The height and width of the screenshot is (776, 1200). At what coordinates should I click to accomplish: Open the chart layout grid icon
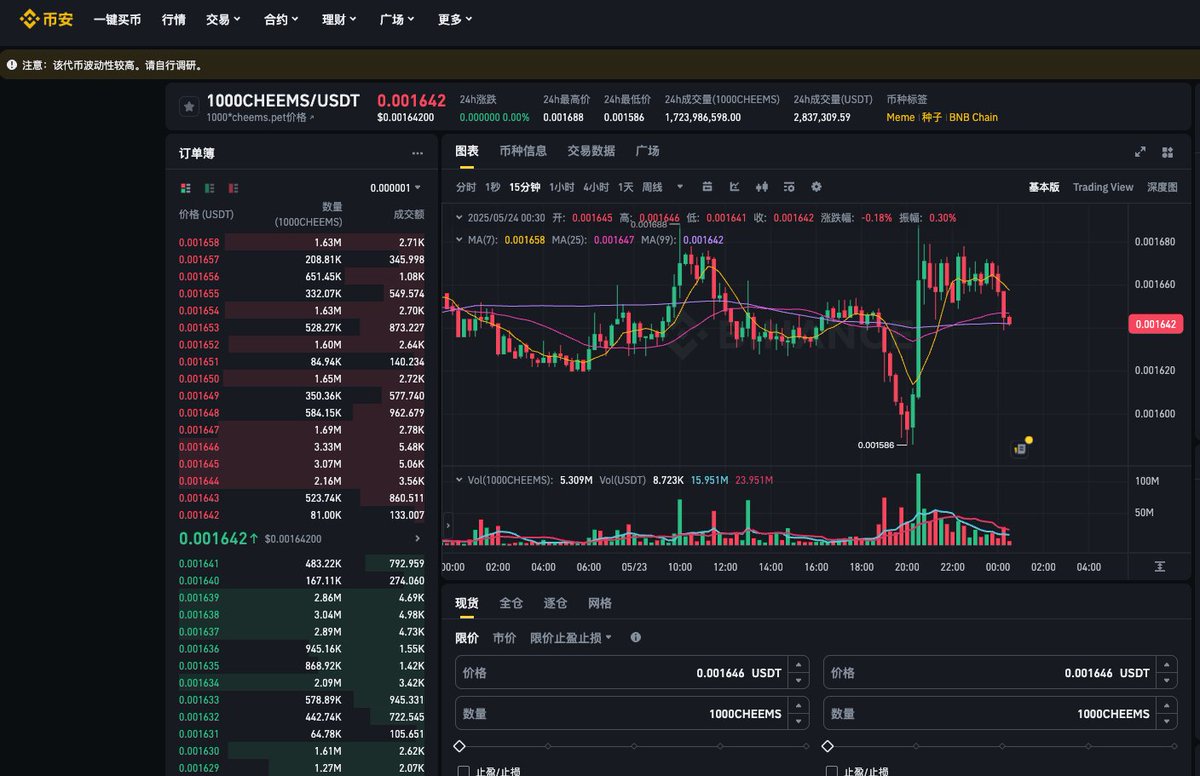(1167, 152)
